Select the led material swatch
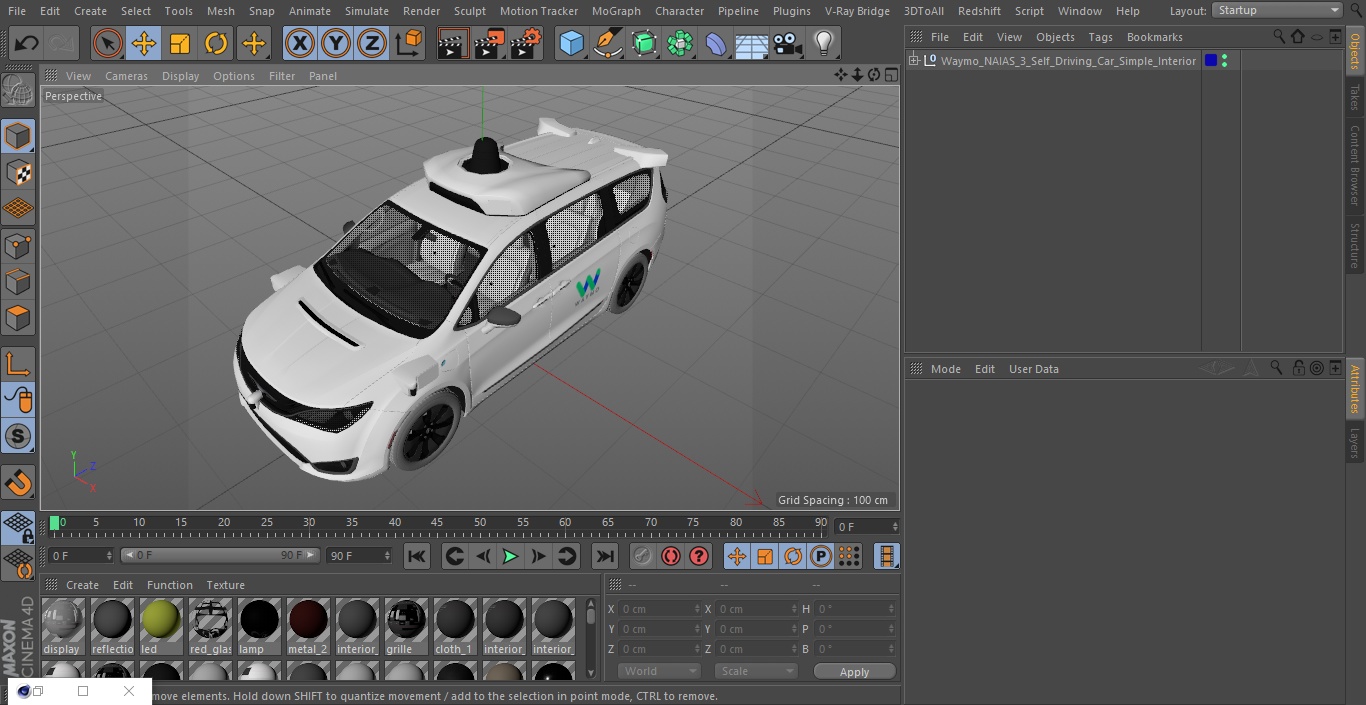Viewport: 1366px width, 705px height. click(x=161, y=627)
